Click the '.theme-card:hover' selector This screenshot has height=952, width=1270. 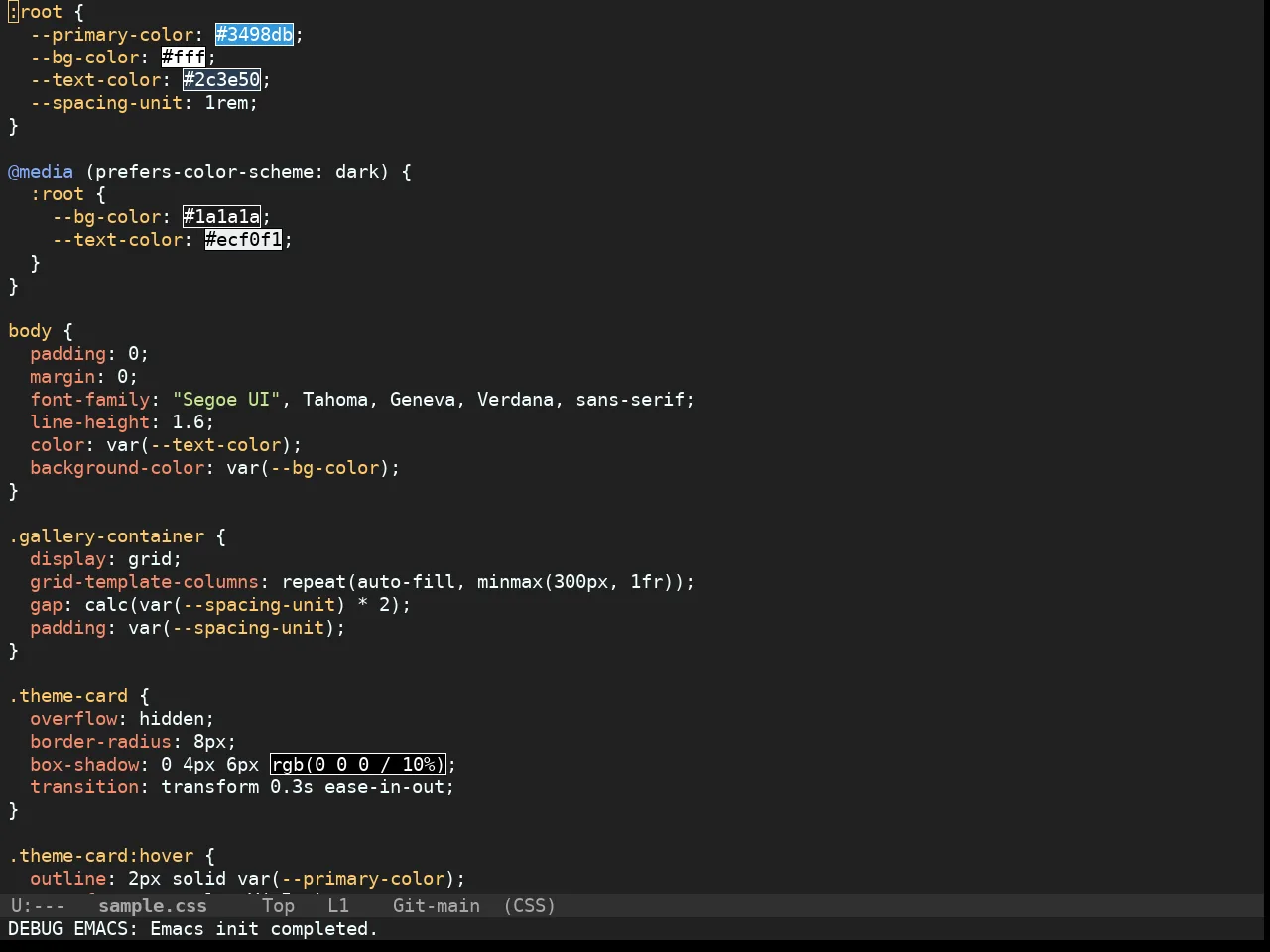pos(101,856)
